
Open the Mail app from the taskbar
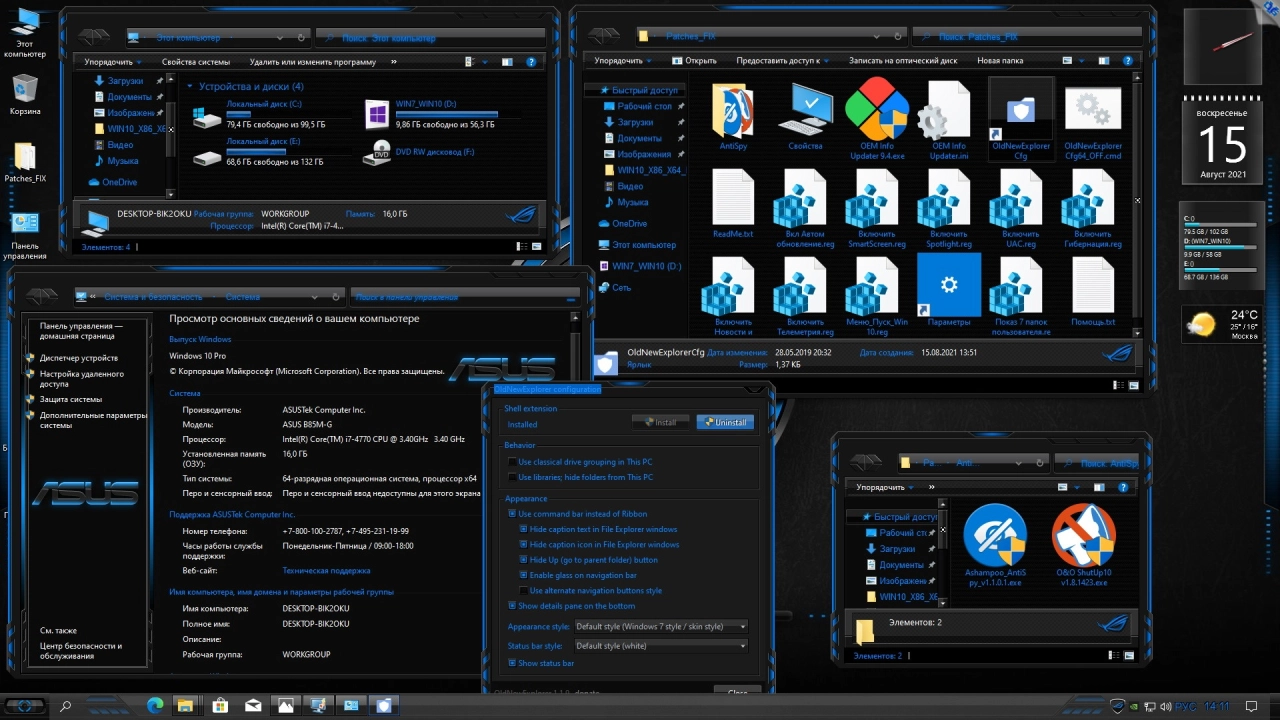(253, 706)
